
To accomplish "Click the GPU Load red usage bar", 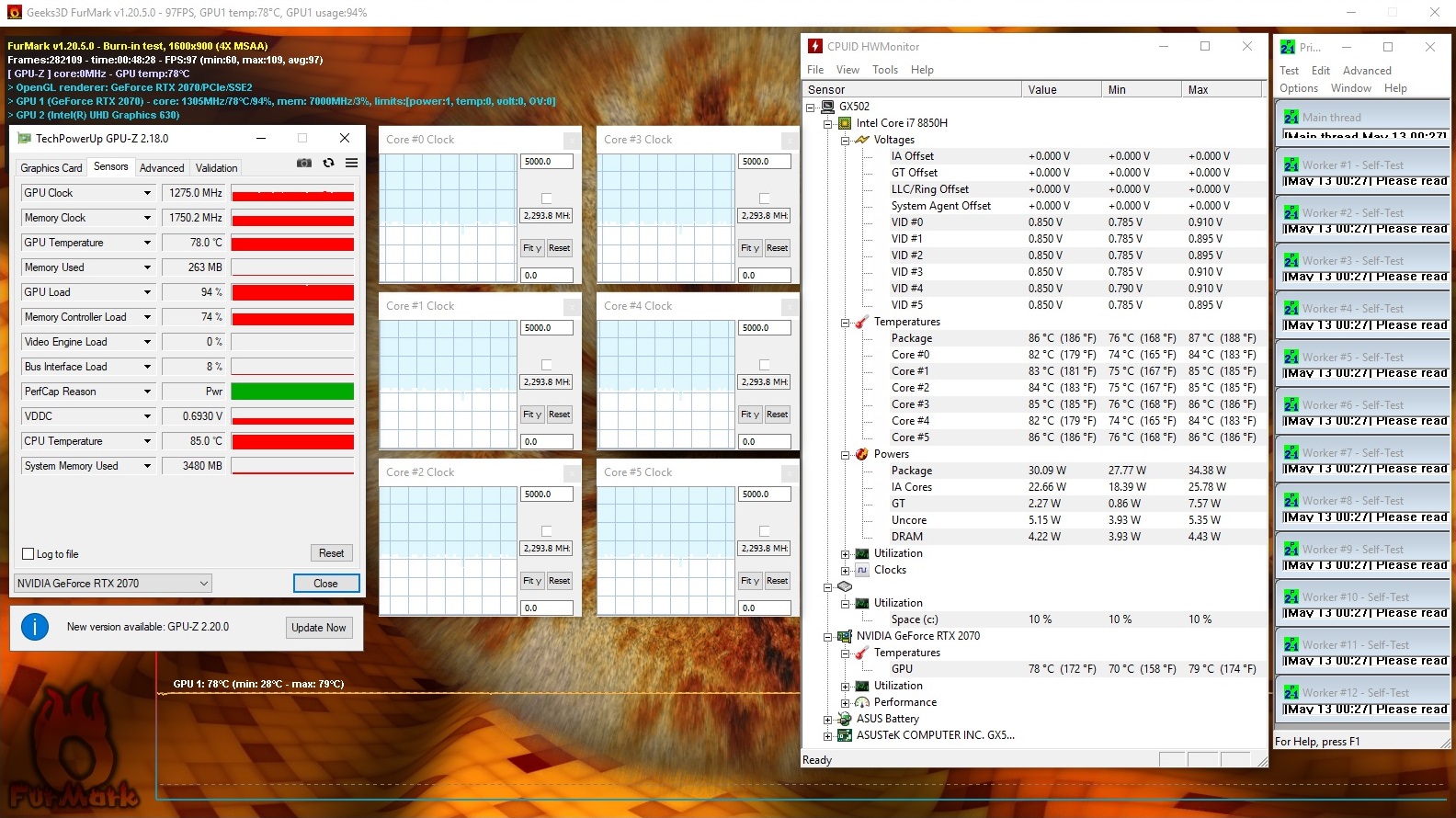I will (292, 292).
